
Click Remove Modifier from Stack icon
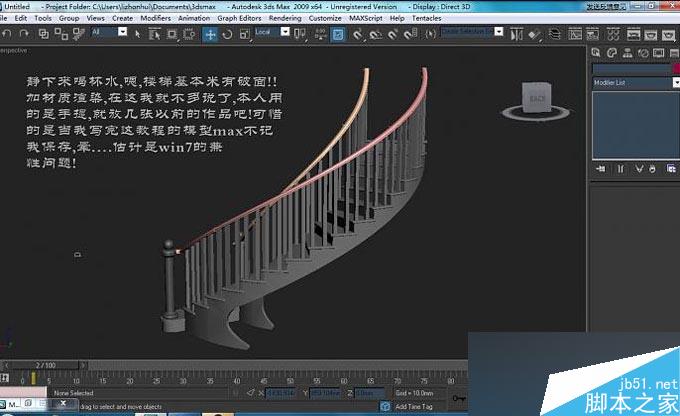pyautogui.click(x=652, y=169)
